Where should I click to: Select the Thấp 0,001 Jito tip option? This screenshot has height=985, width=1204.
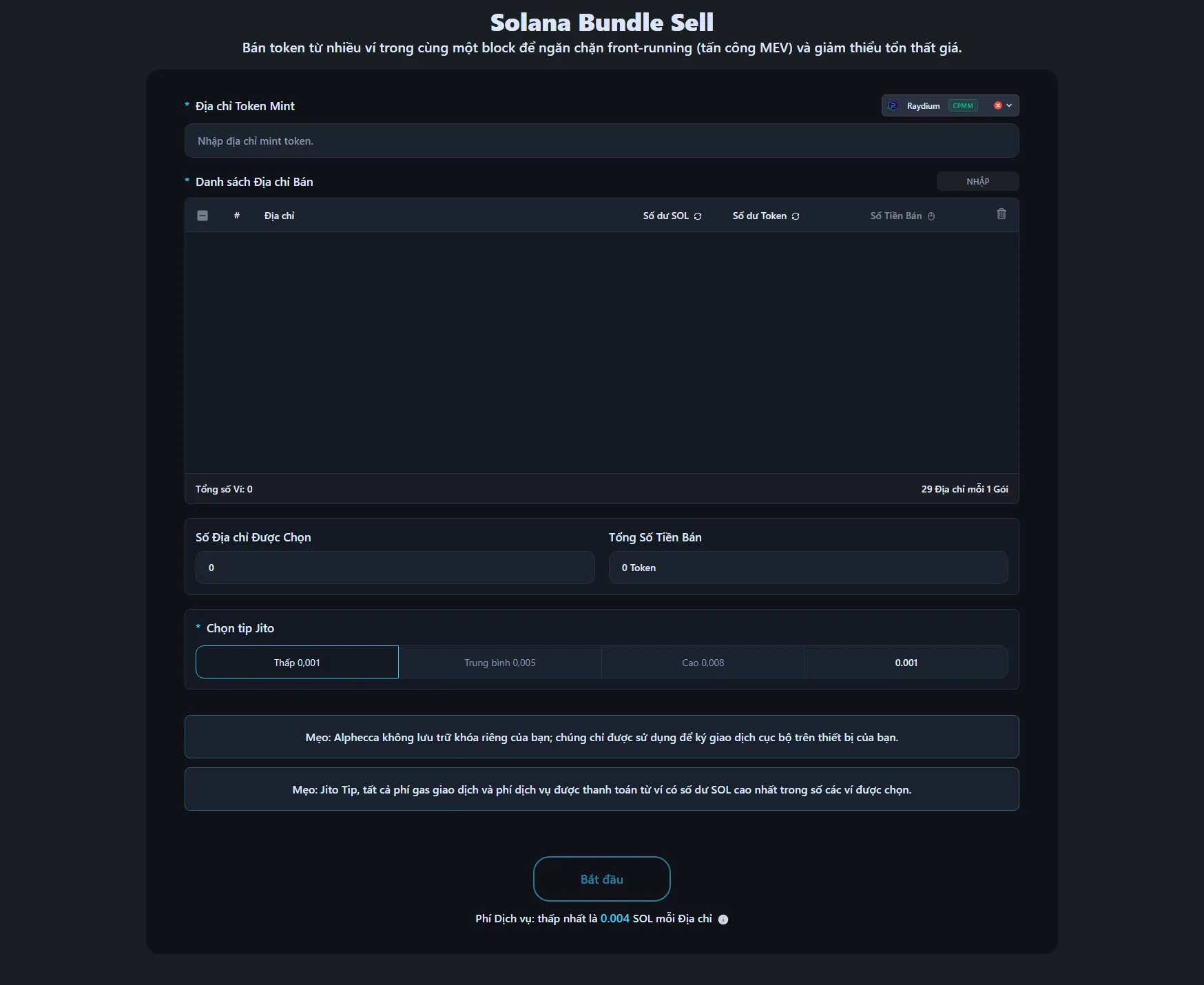[297, 662]
